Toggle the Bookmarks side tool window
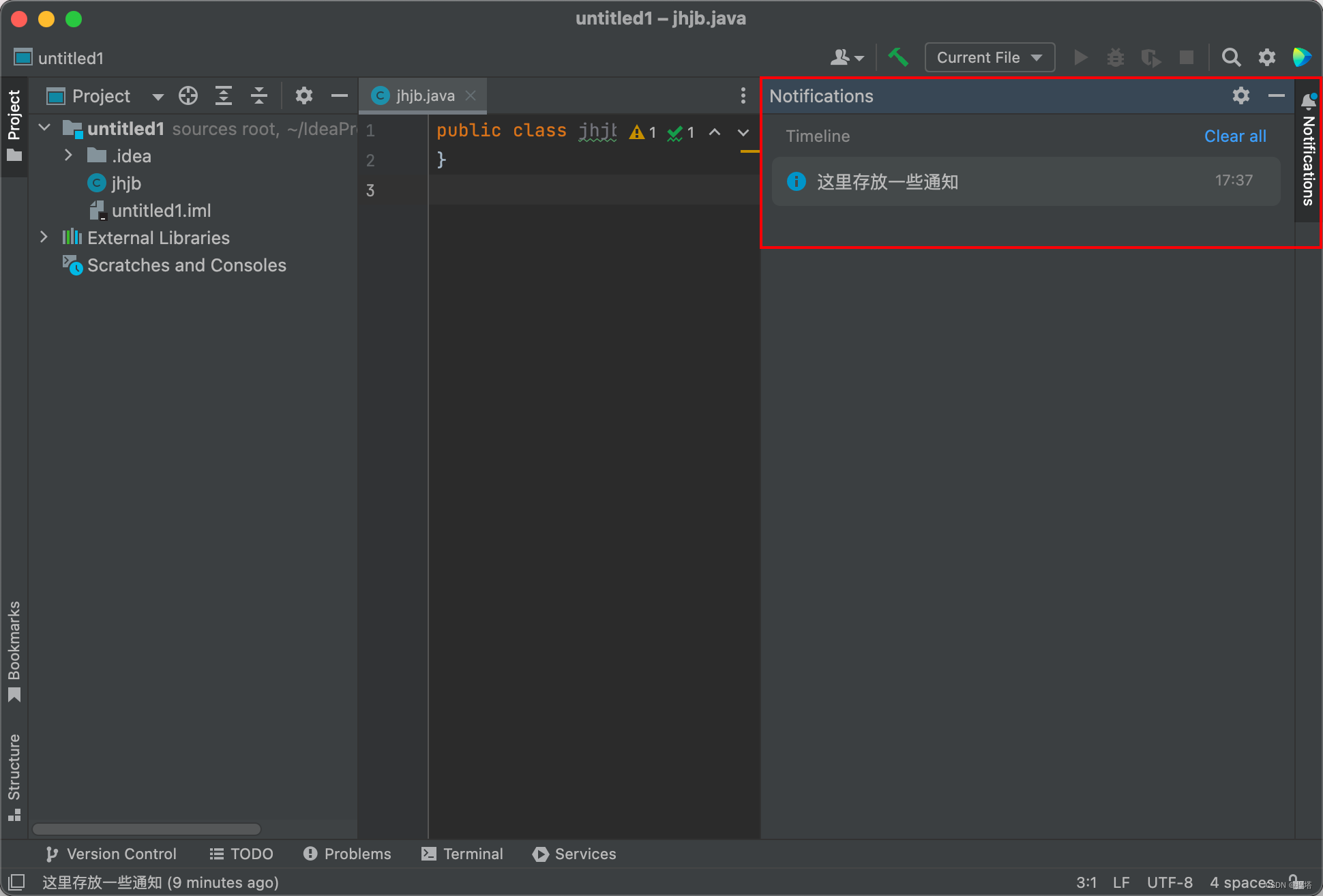Image resolution: width=1323 pixels, height=896 pixels. [x=14, y=651]
